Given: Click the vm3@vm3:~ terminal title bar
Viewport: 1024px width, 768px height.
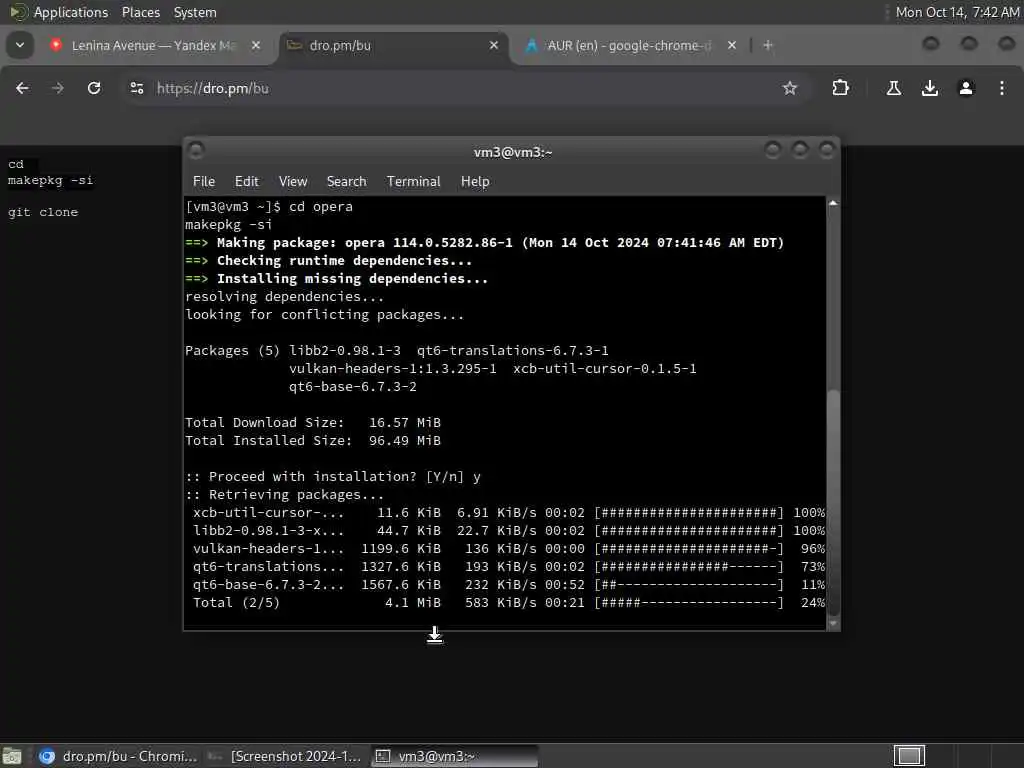Looking at the screenshot, I should [513, 152].
